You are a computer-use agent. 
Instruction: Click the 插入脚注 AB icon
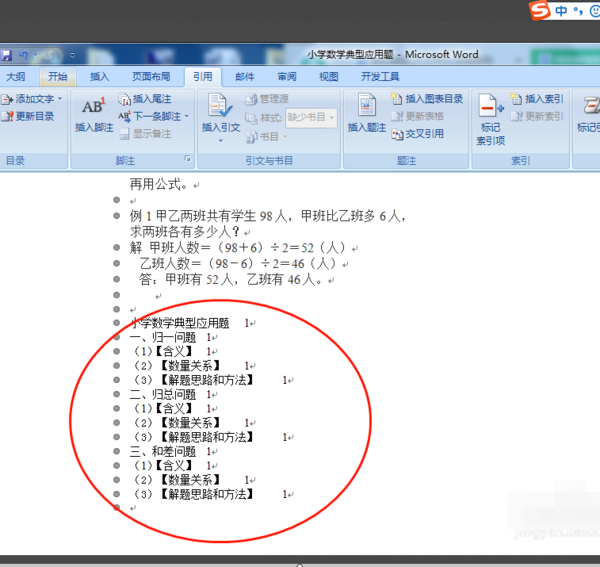[94, 107]
